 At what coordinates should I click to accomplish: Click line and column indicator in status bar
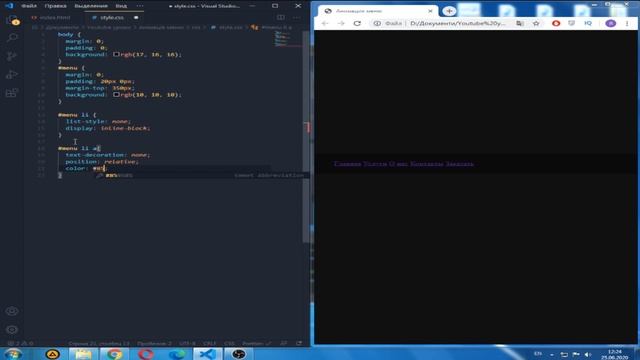[99, 343]
